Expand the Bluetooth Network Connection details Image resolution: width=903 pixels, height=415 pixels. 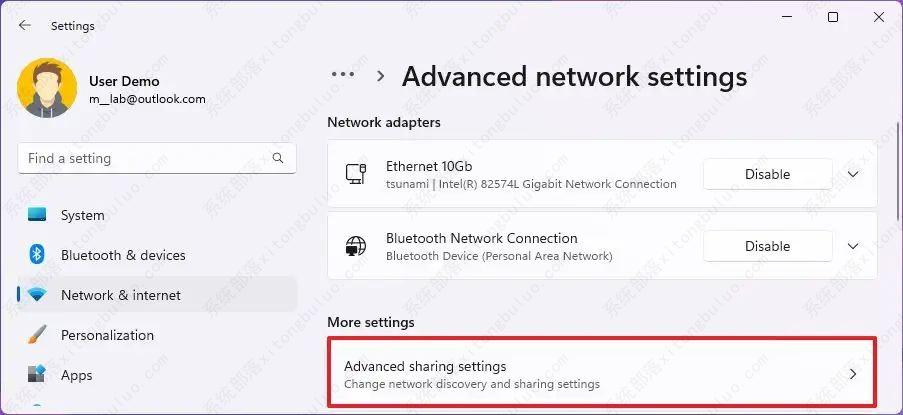(853, 246)
